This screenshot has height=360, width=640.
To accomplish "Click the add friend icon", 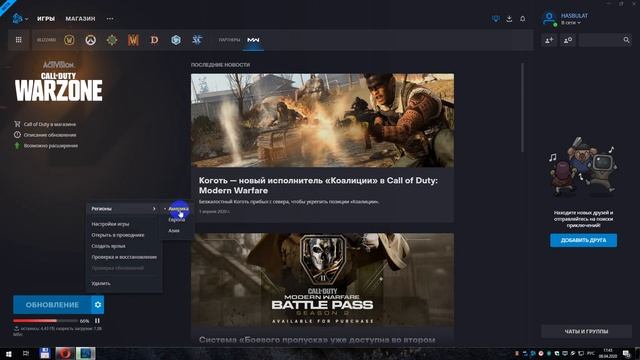I will 549,40.
